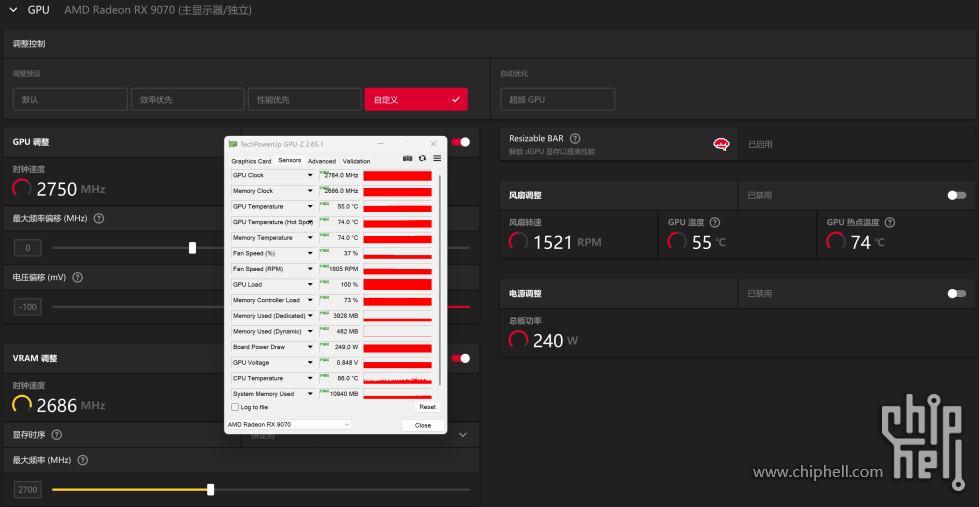The height and width of the screenshot is (507, 979).
Task: Click the Close button in GPU-Z
Action: click(423, 425)
